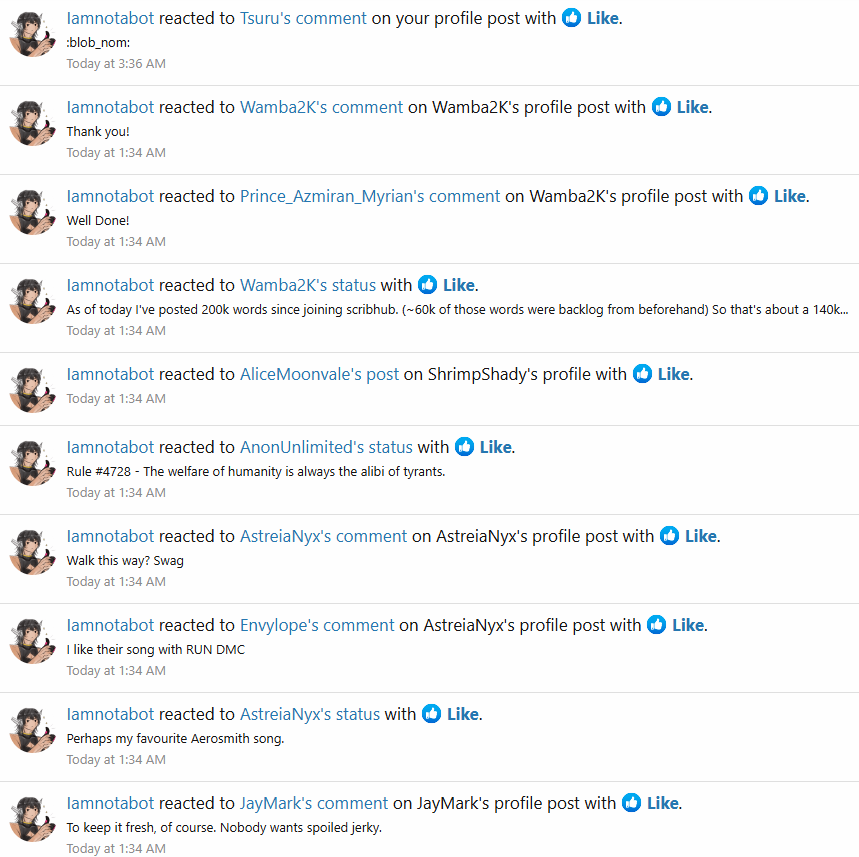
Task: Open AnonUnlimited's status link
Action: click(x=327, y=447)
